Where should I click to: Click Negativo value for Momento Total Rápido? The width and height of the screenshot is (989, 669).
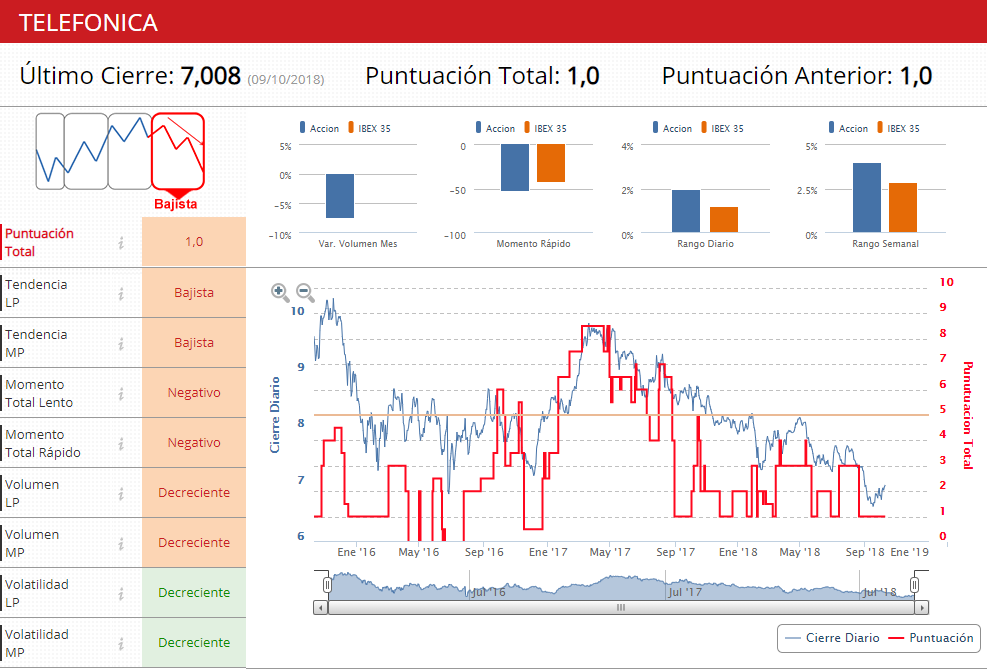click(x=194, y=443)
